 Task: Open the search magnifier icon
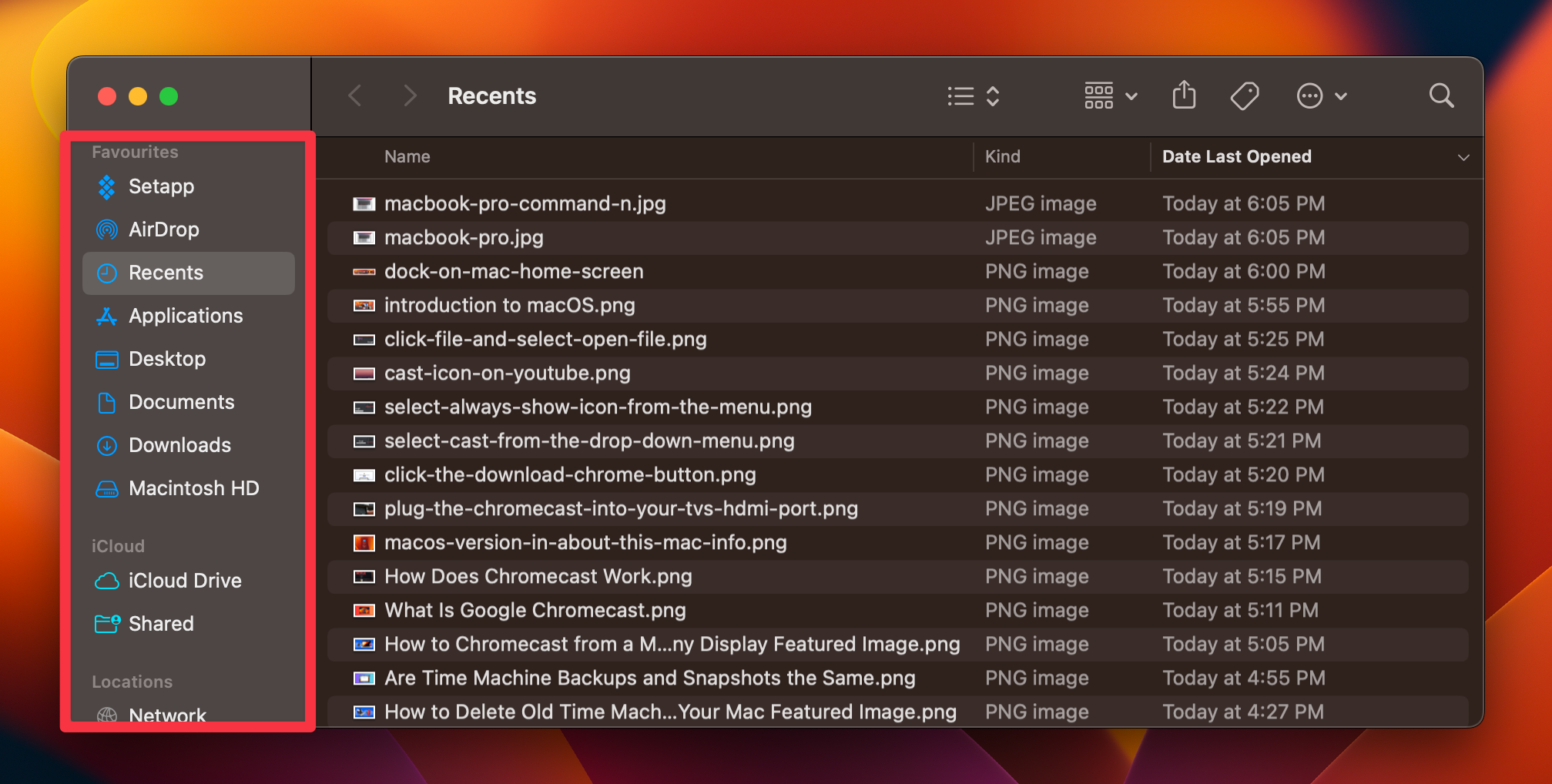click(x=1441, y=96)
